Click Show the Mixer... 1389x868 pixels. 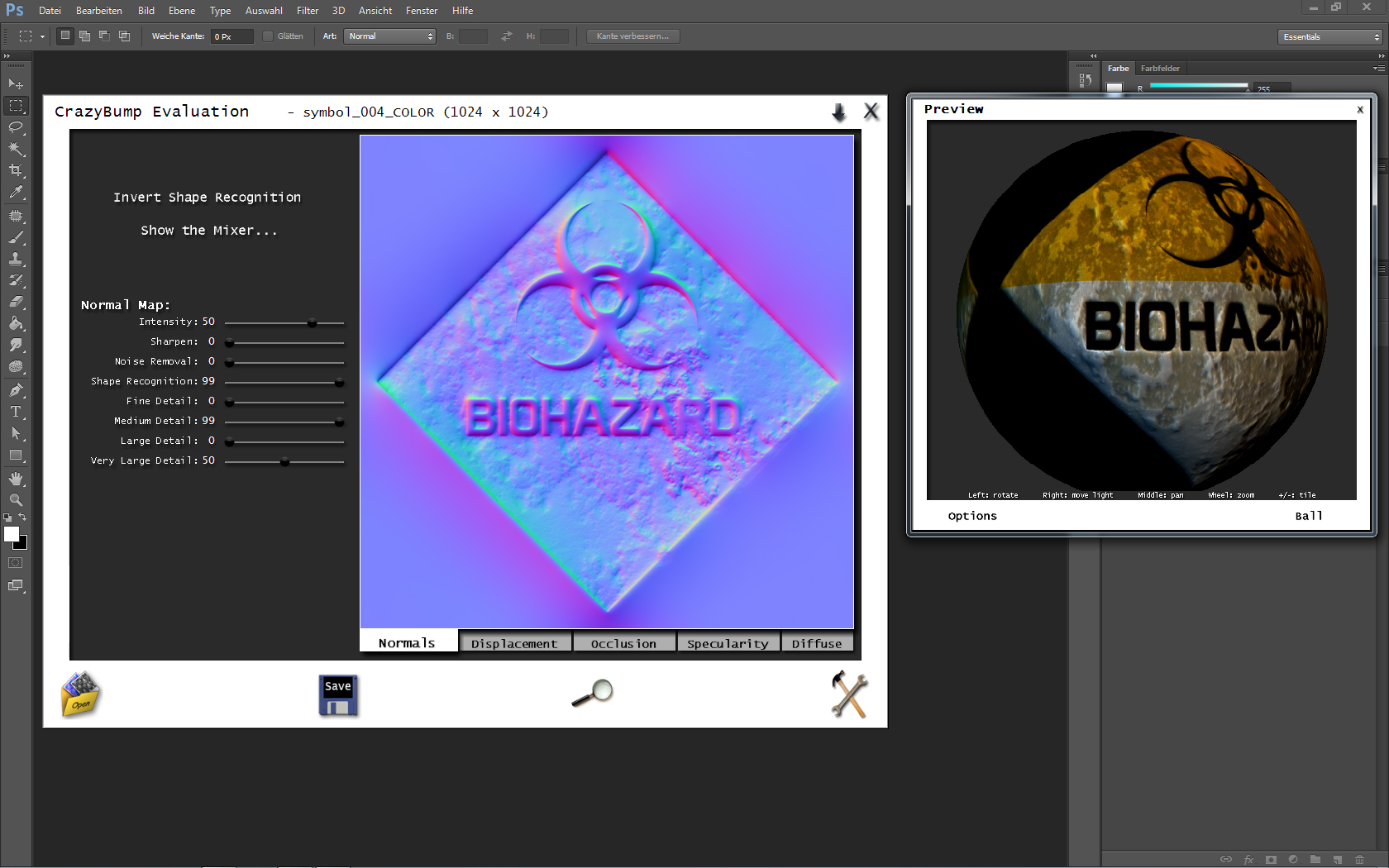click(x=209, y=231)
